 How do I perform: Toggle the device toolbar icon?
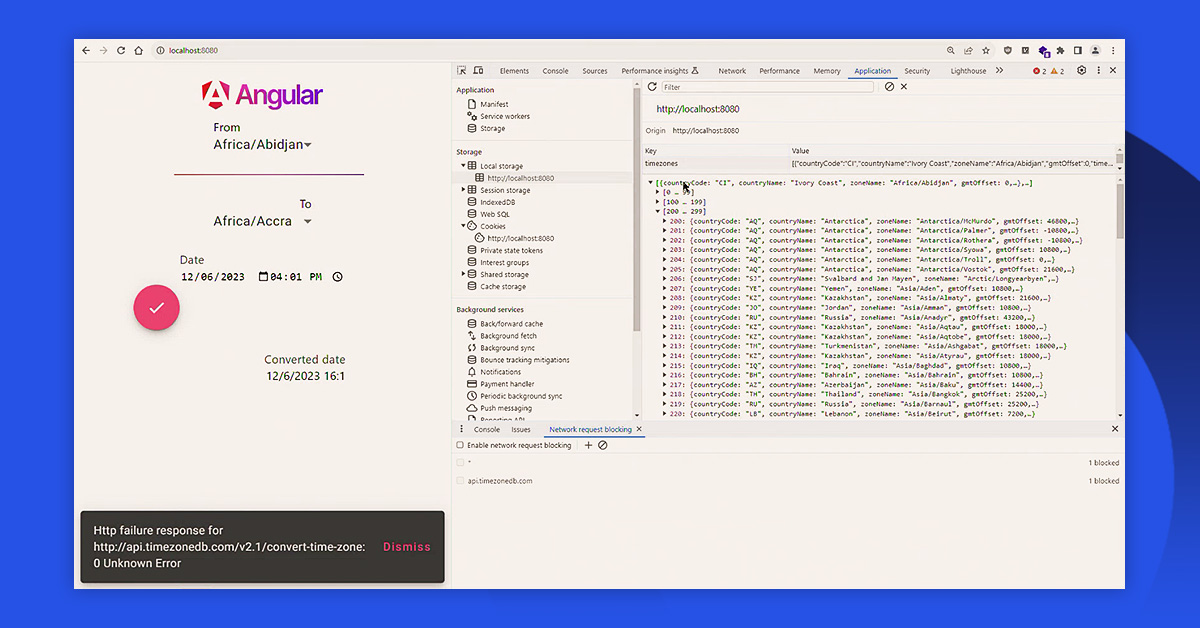pyautogui.click(x=478, y=71)
